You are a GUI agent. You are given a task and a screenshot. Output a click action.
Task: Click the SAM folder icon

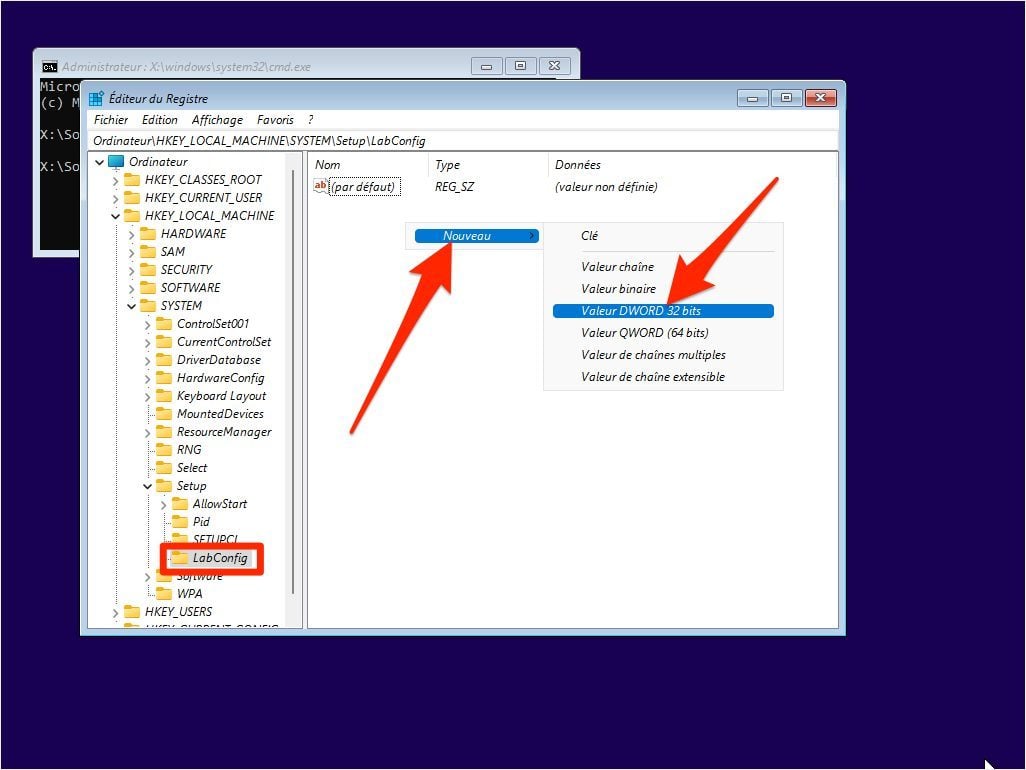pyautogui.click(x=149, y=252)
